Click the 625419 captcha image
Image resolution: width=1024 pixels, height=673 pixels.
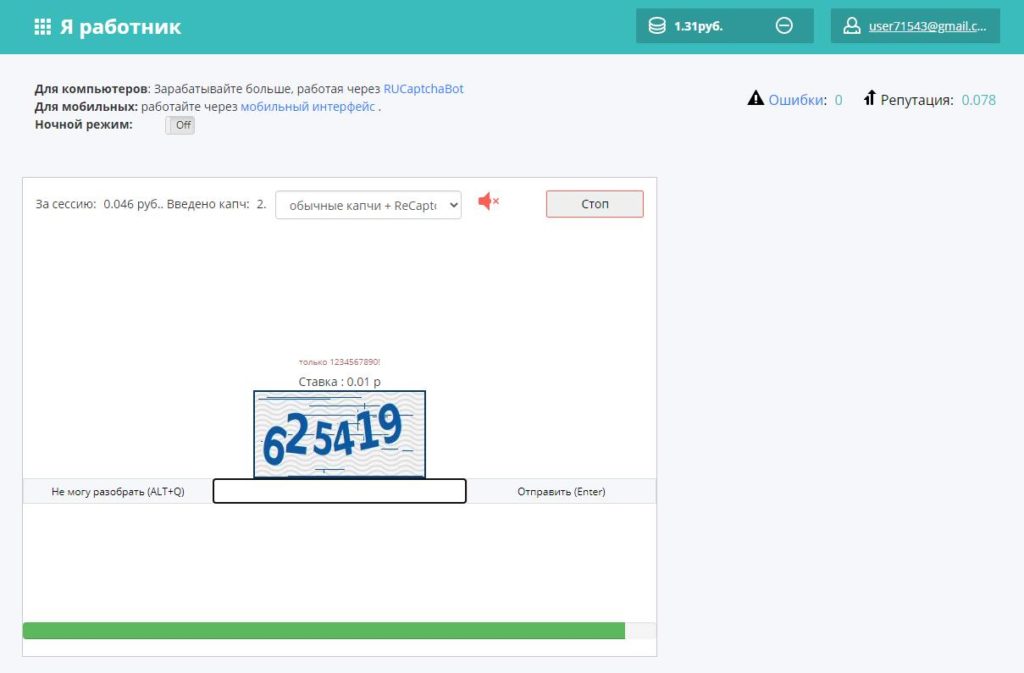(340, 434)
